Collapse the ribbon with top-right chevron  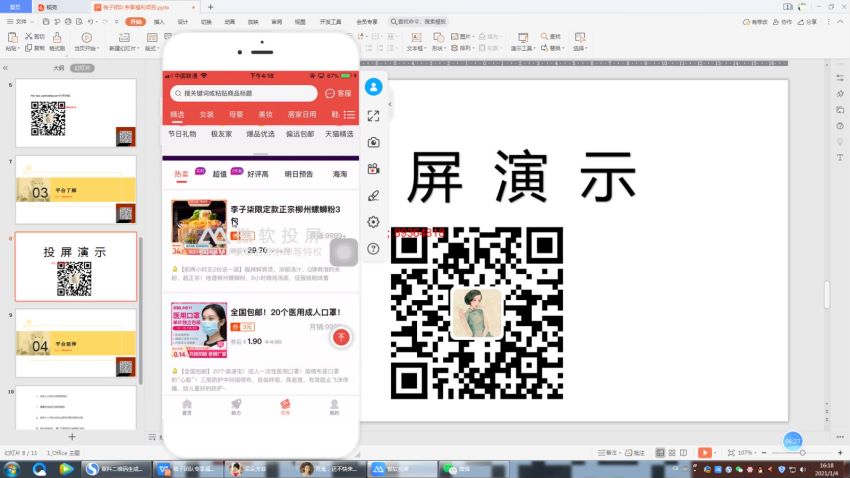840,22
